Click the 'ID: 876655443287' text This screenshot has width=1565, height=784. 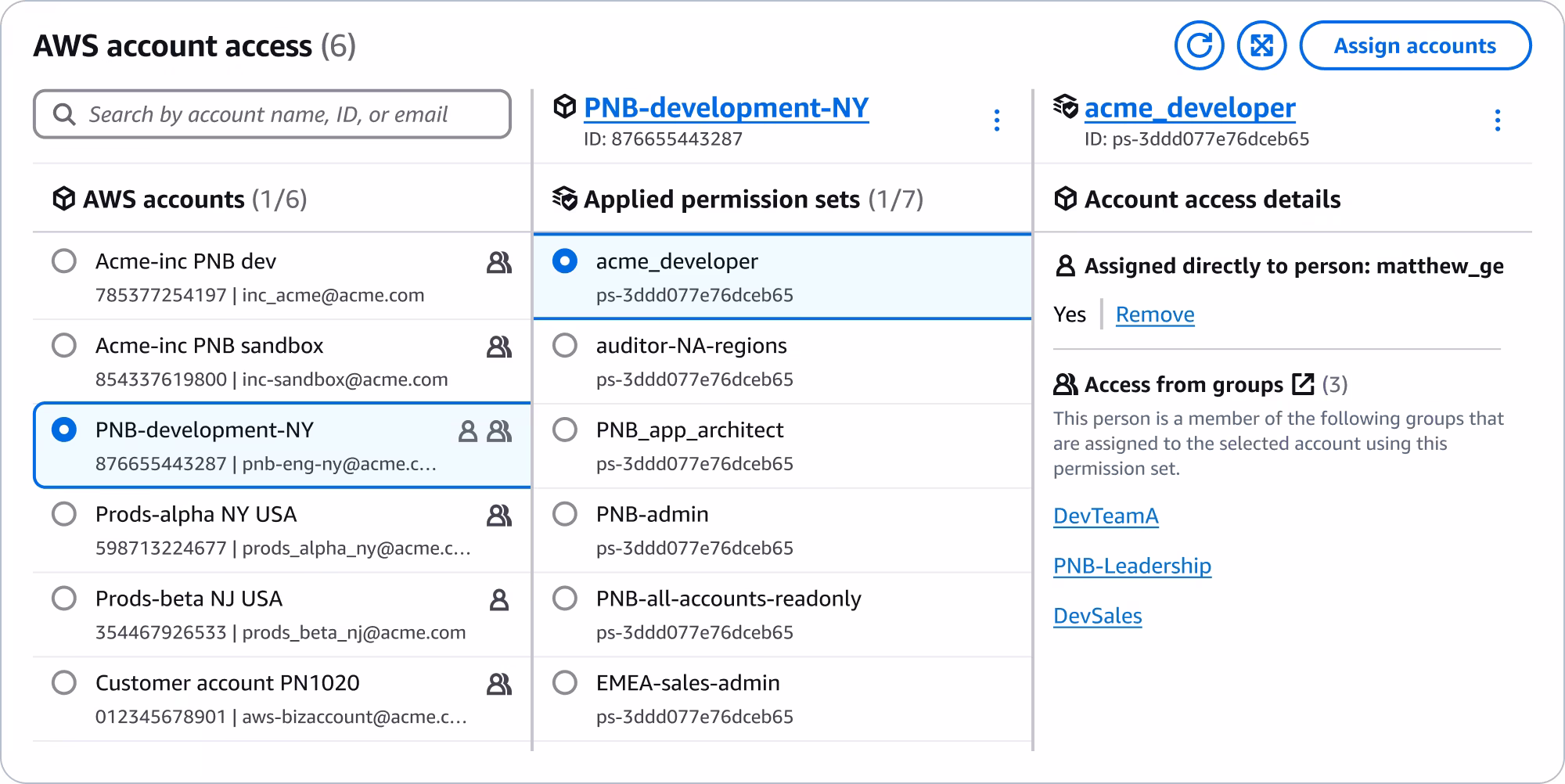pyautogui.click(x=663, y=139)
